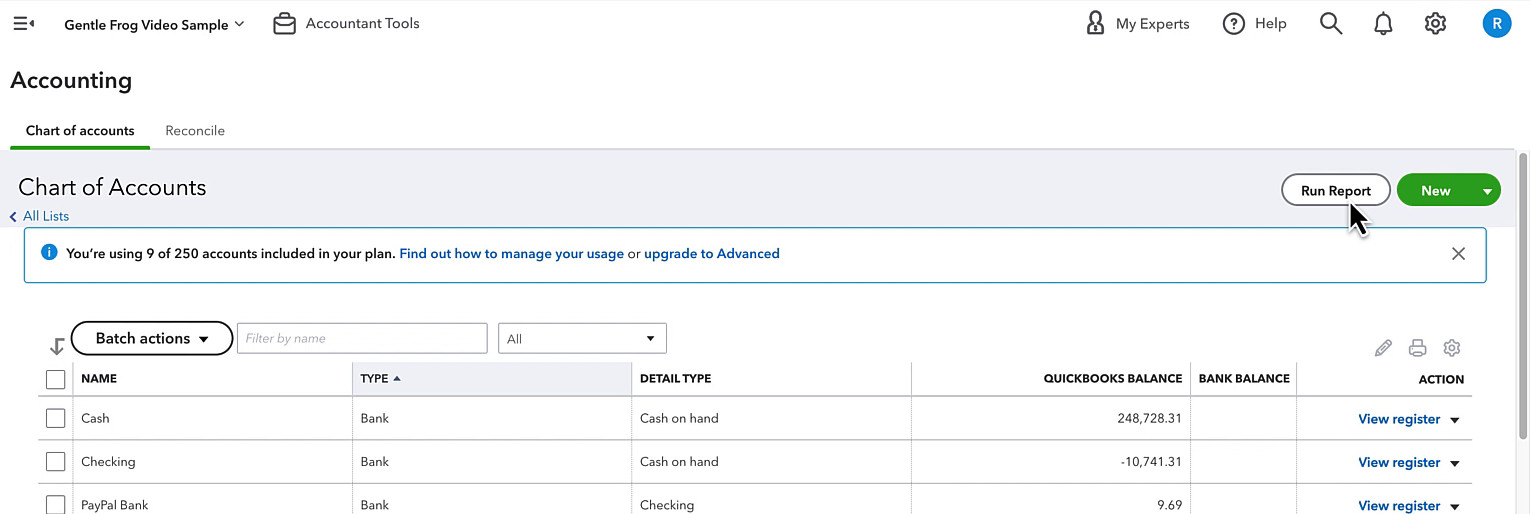This screenshot has width=1530, height=514.
Task: Switch to the Reconcile tab
Action: (195, 131)
